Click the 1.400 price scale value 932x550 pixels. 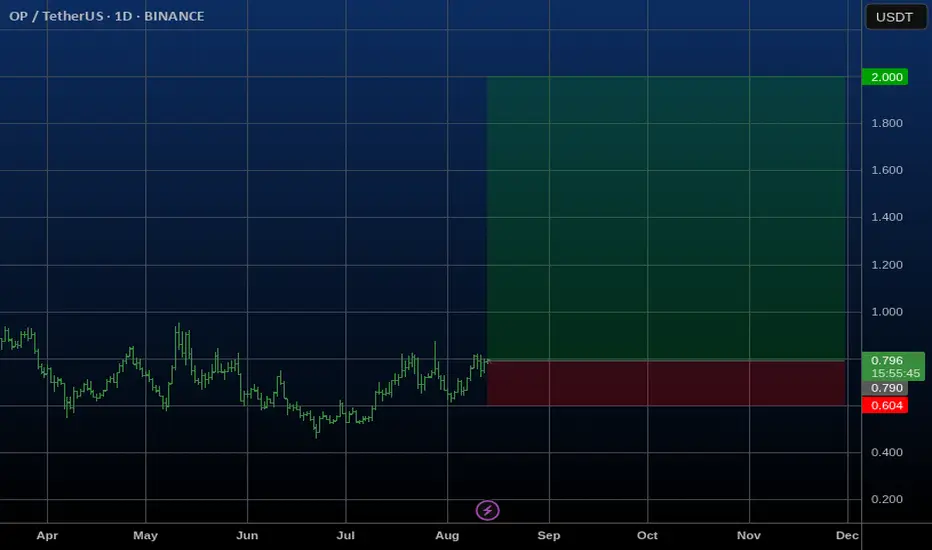click(x=887, y=217)
